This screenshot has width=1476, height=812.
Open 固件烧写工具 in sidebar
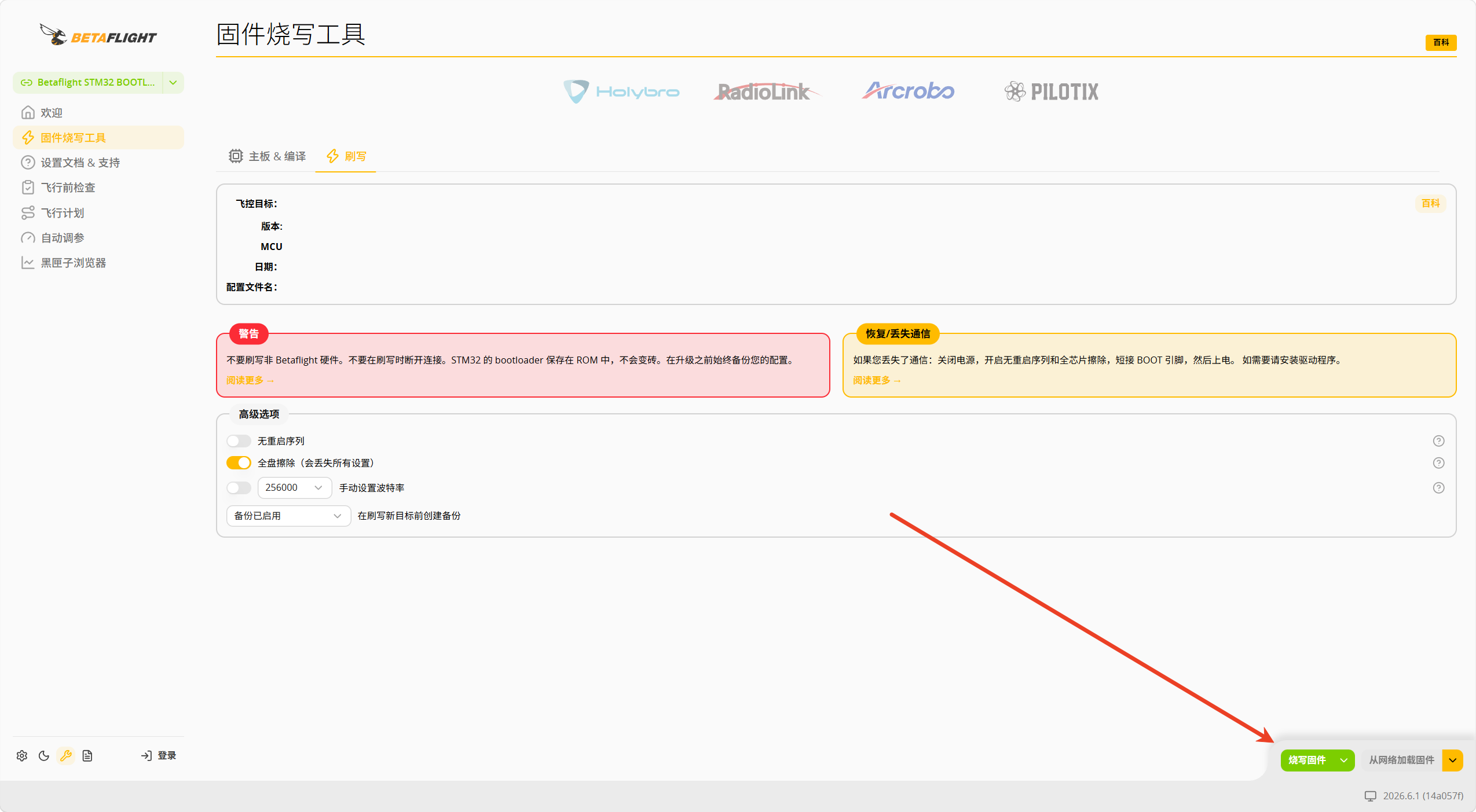point(98,138)
